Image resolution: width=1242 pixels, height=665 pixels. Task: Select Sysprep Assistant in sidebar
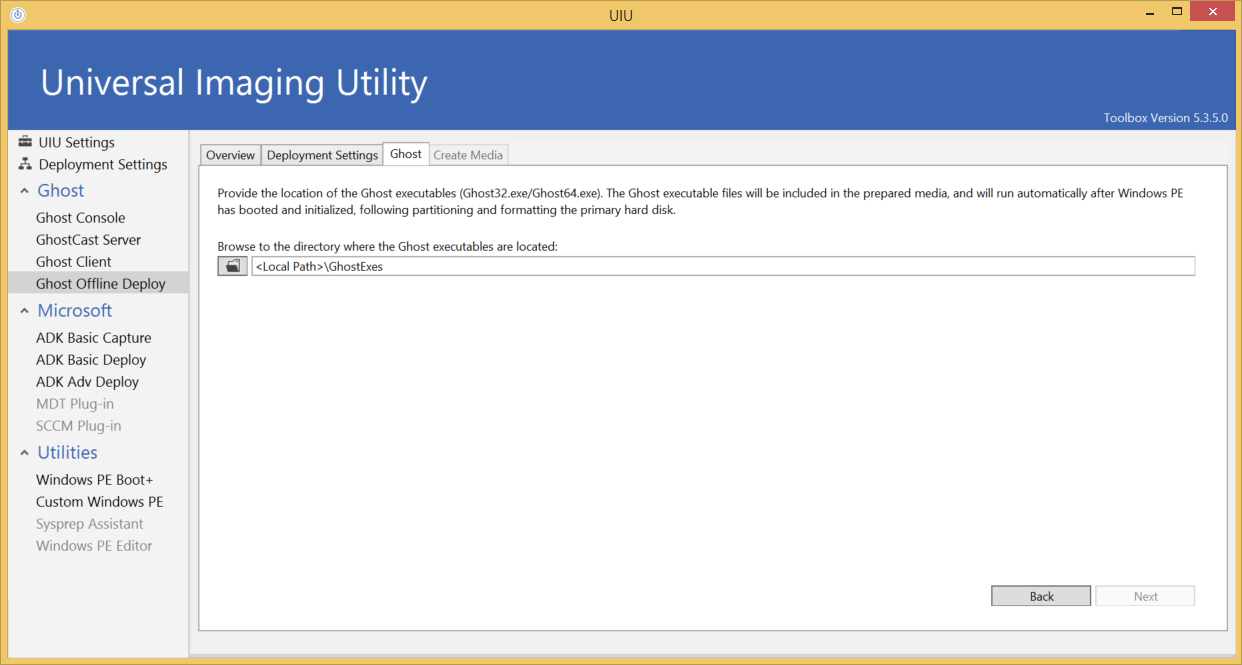(x=90, y=524)
